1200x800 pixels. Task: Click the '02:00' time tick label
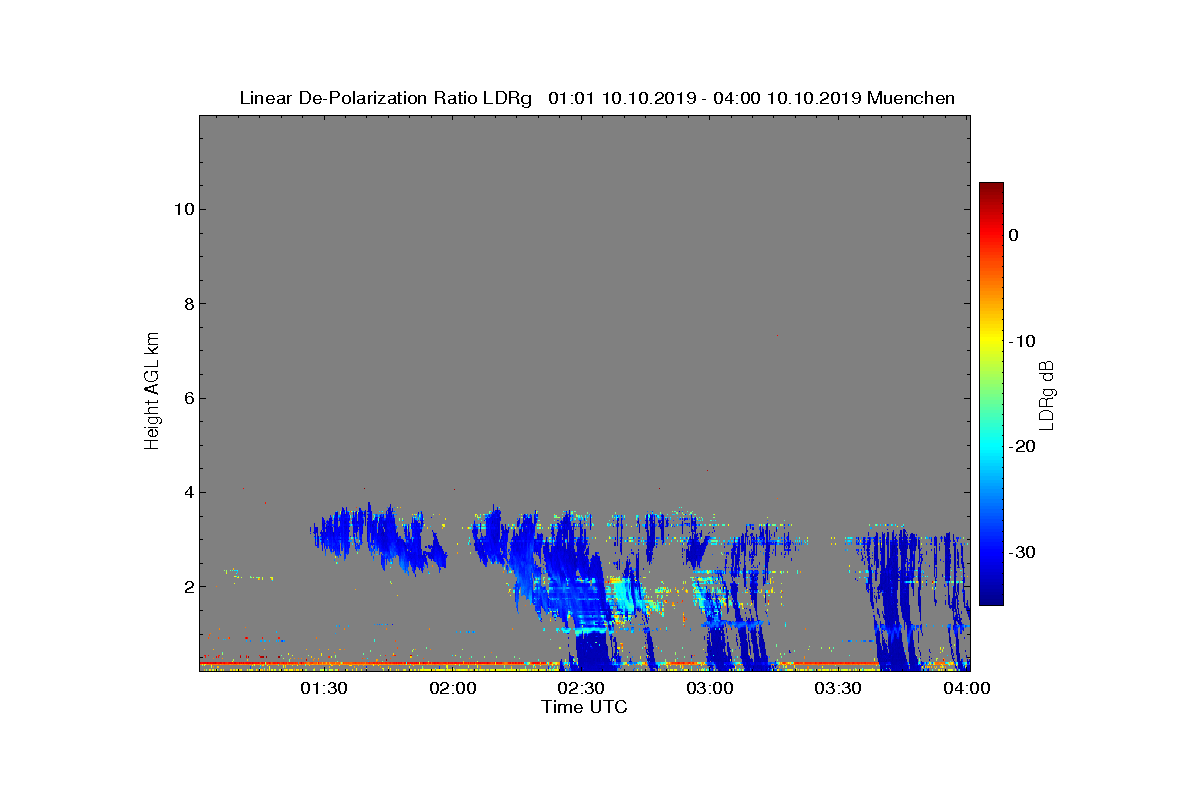click(453, 688)
